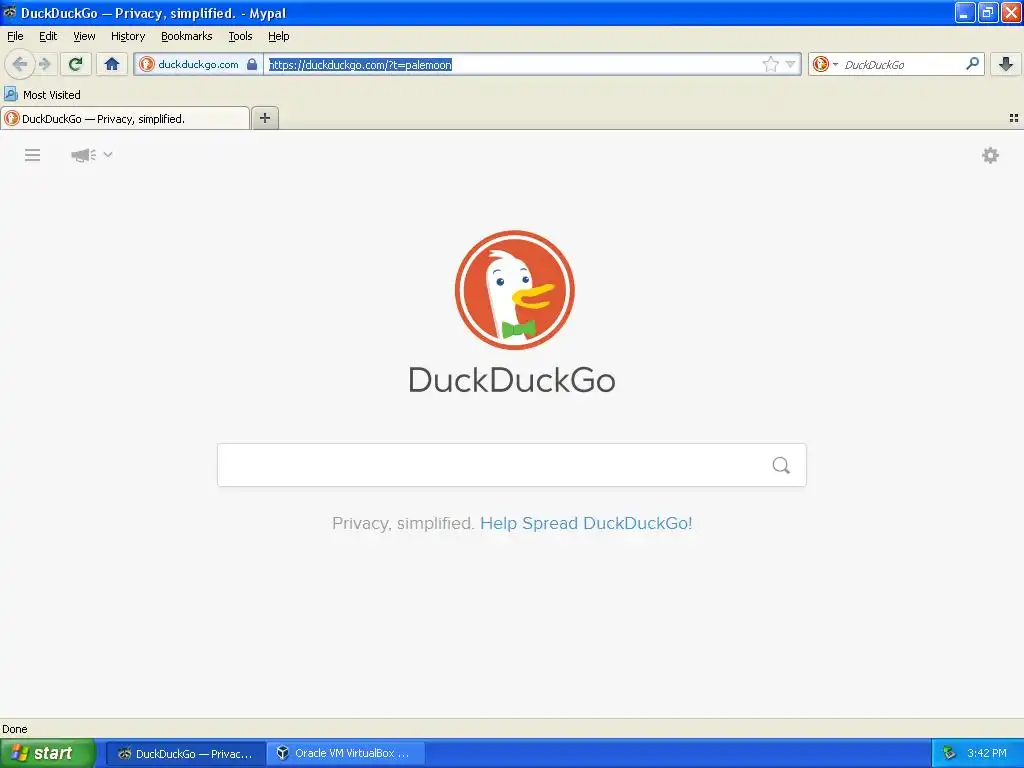Show the tab groups grid icon
The height and width of the screenshot is (768, 1024).
(1014, 118)
